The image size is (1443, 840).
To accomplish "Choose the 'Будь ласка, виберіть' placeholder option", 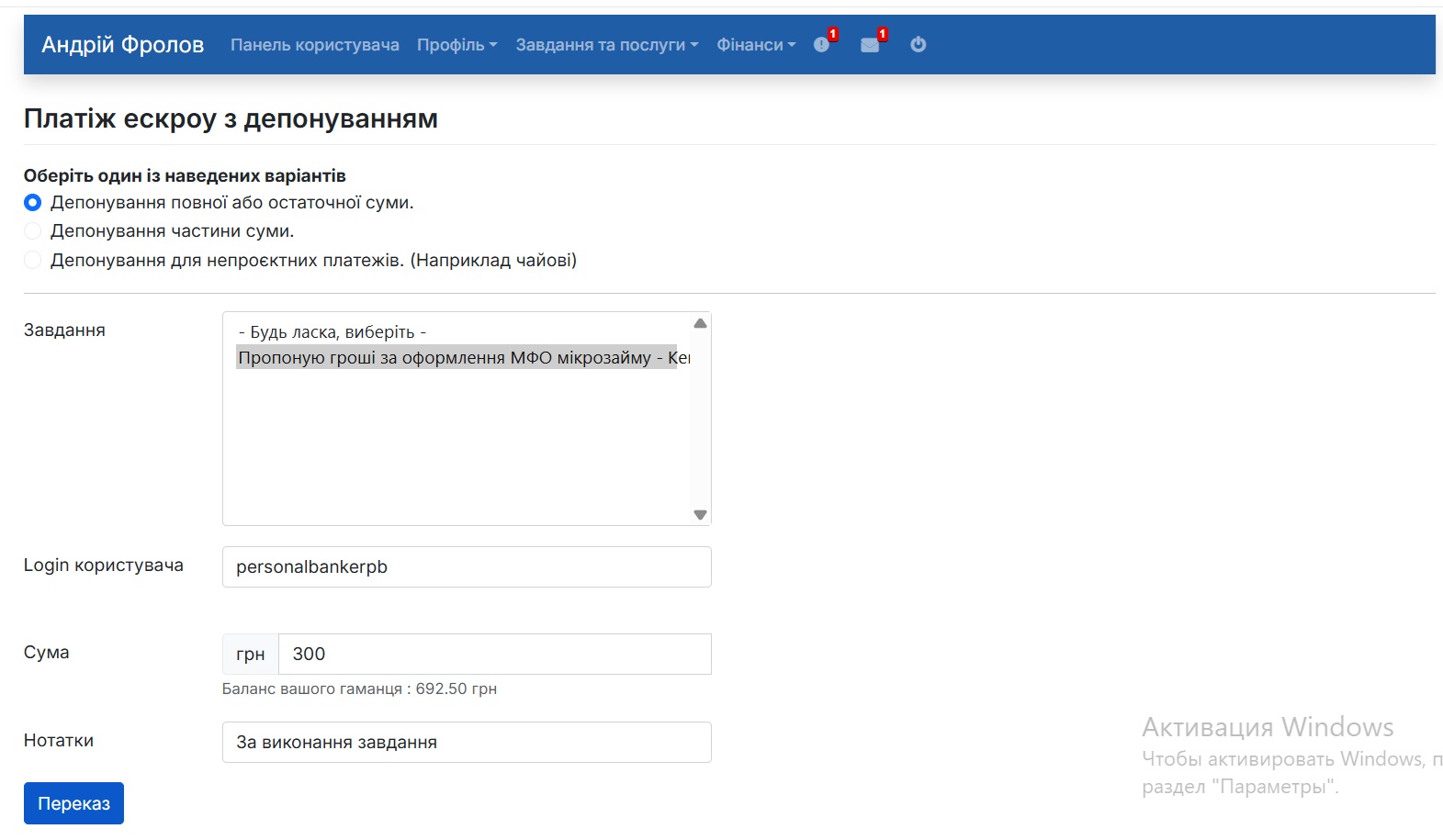I will point(333,332).
